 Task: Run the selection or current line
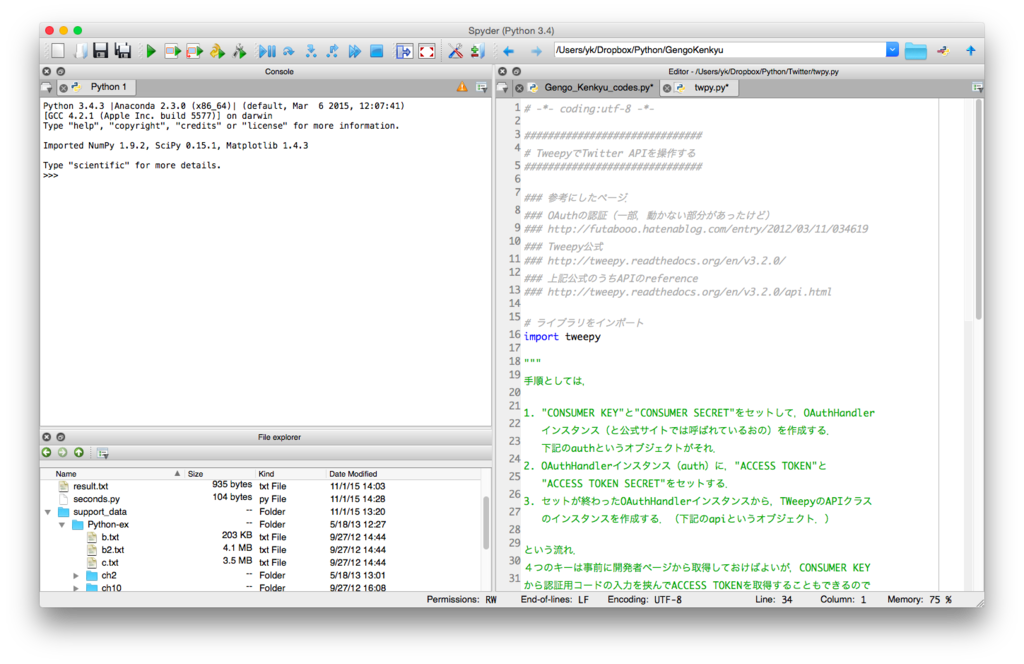click(217, 50)
